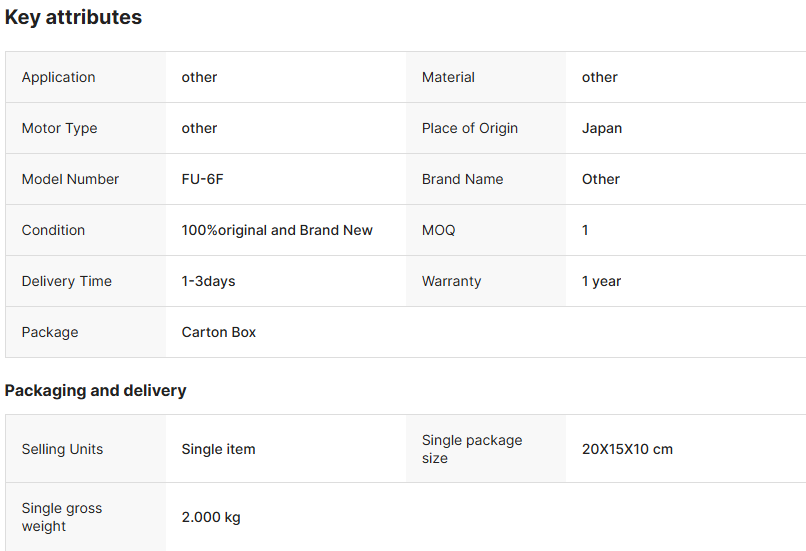Click the 20X15X10 cm package size
This screenshot has height=551, width=806.
(x=627, y=449)
